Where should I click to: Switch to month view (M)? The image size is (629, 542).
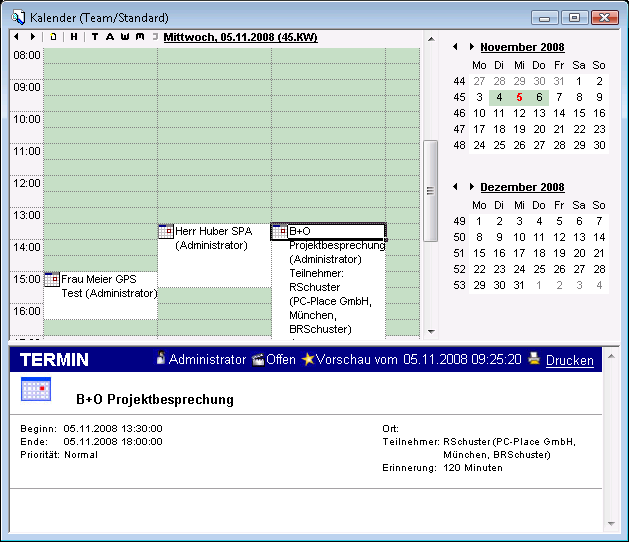coord(140,37)
